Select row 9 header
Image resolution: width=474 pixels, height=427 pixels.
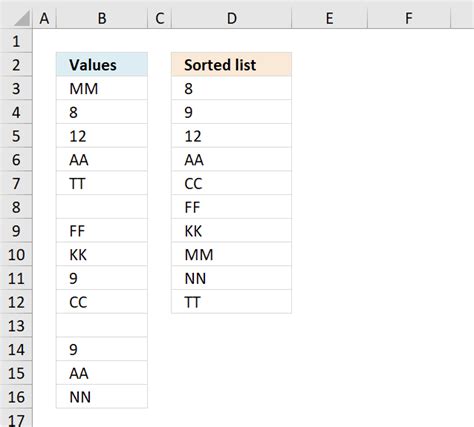tap(16, 231)
